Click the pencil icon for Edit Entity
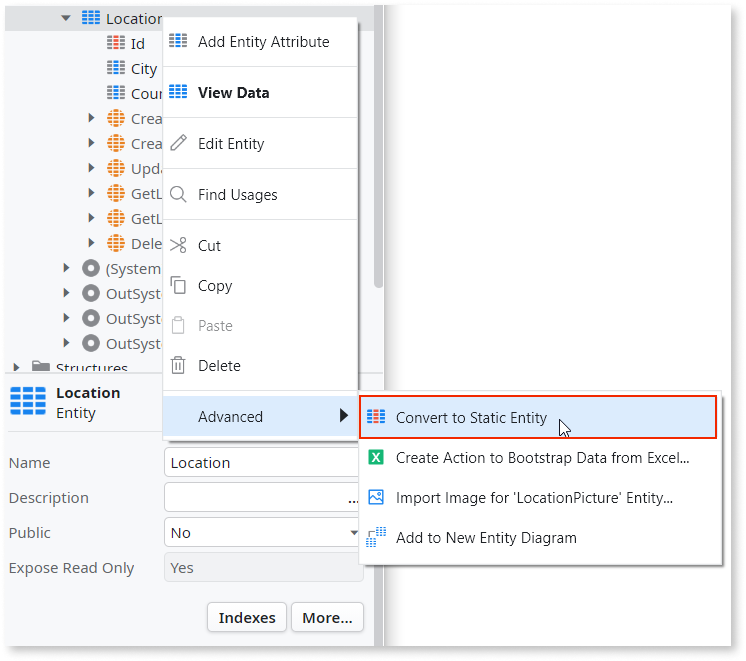746x661 pixels. [x=178, y=143]
